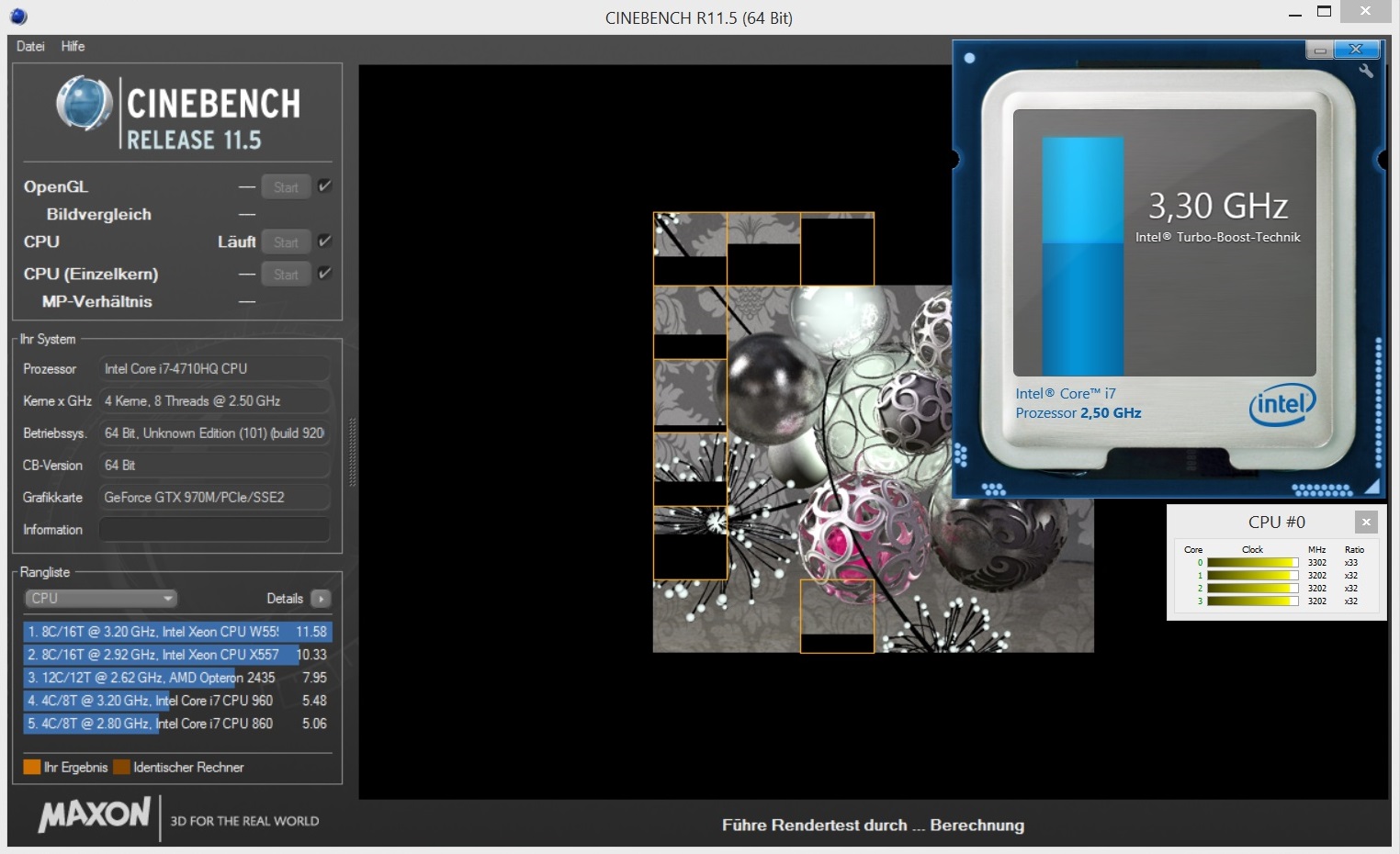Click the orange Ihr Ergebnis legend swatch
Screen dimensions: 1400x854
32,767
